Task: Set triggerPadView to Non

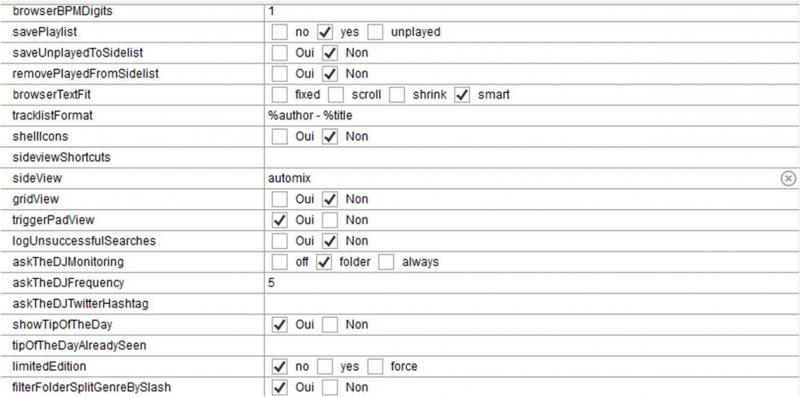Action: (x=330, y=220)
